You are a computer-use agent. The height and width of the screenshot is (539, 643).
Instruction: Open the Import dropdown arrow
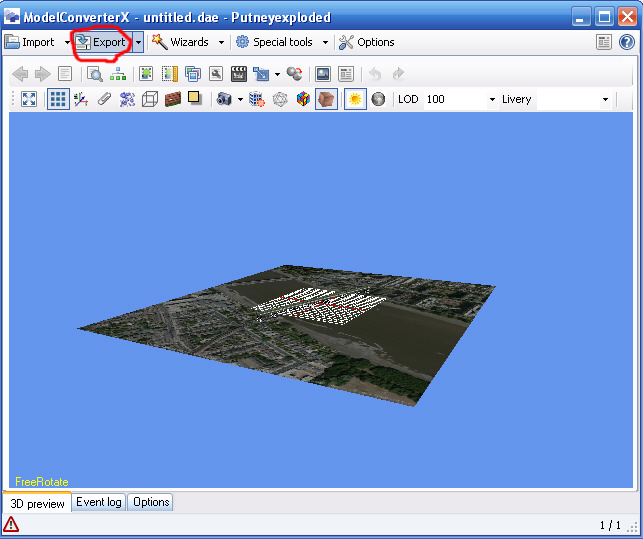[67, 42]
